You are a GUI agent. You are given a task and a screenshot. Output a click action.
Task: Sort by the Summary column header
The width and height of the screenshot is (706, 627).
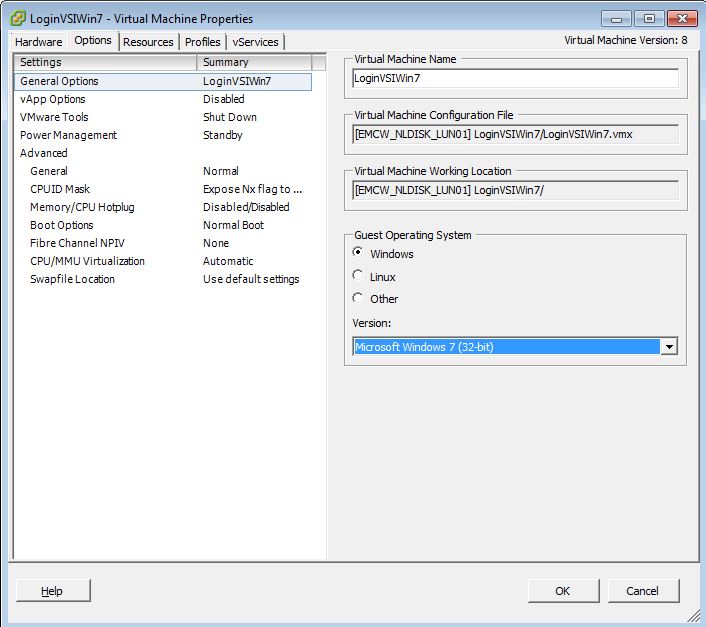(x=254, y=62)
